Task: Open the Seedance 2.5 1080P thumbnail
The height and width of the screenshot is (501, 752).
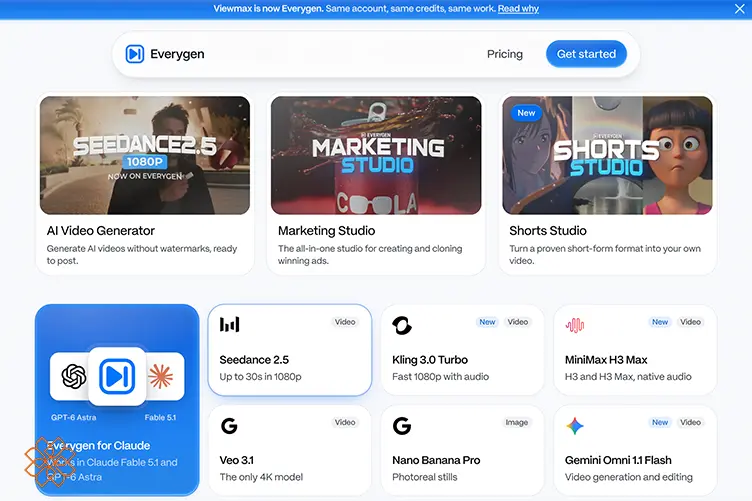Action: (x=145, y=155)
